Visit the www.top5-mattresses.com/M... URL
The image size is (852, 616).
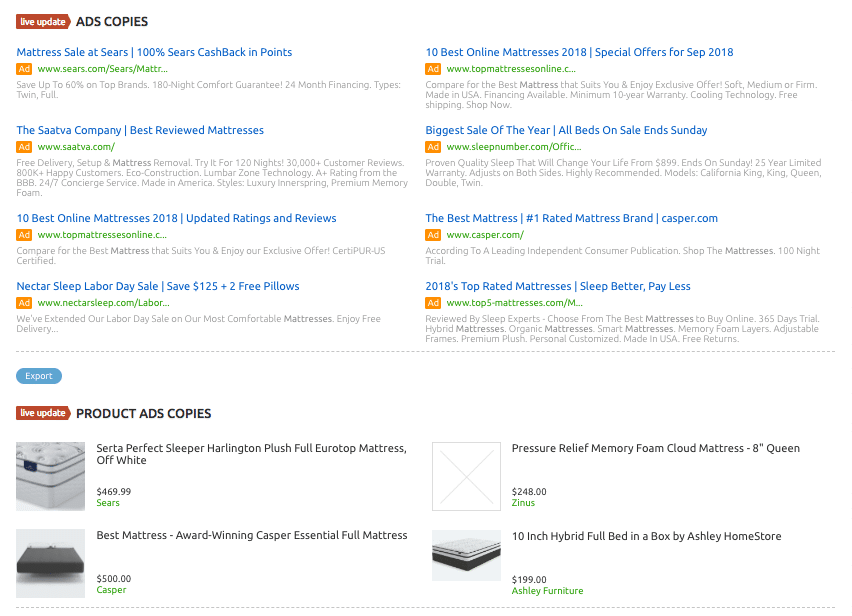515,303
